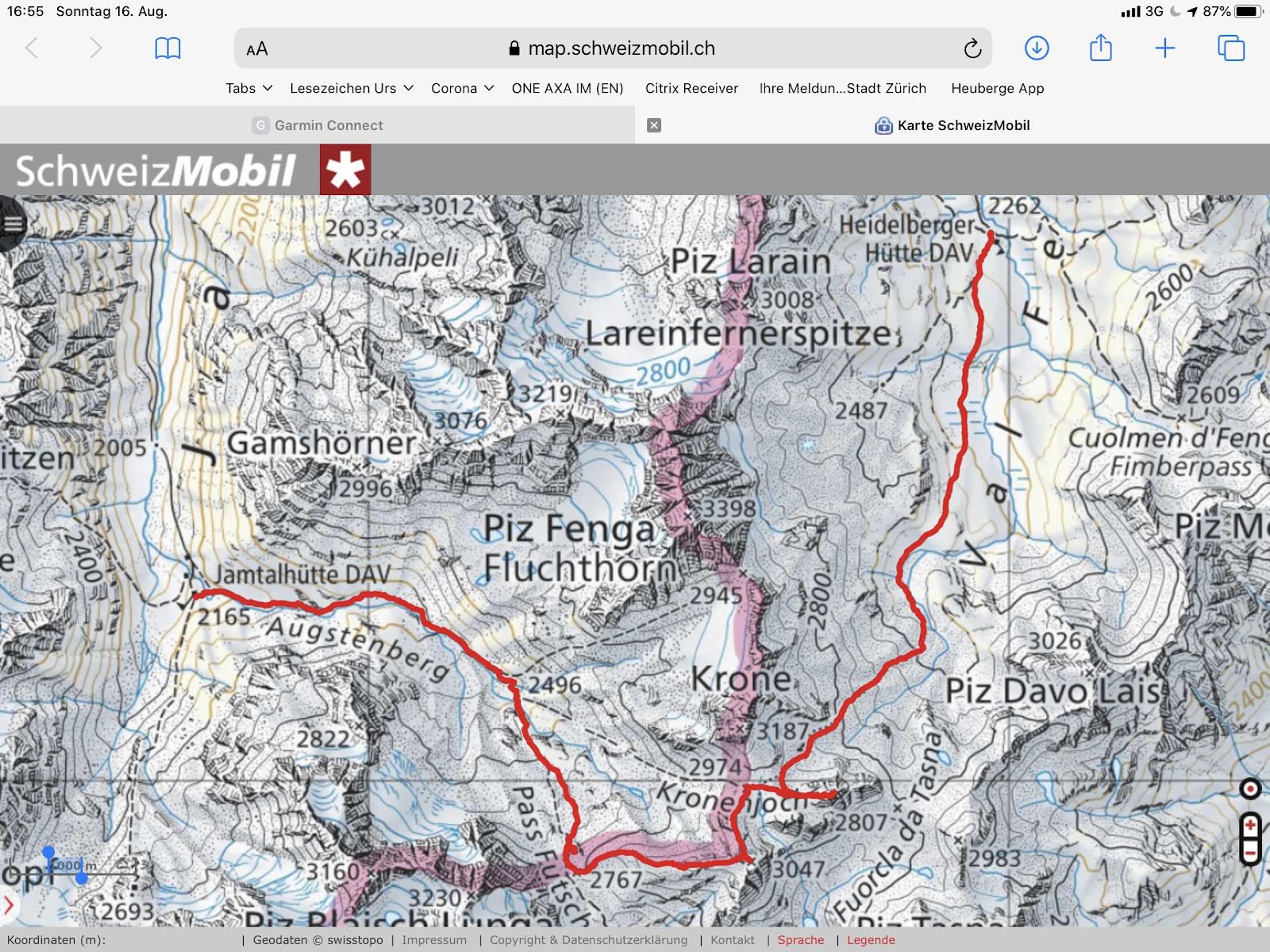Zoom in on the map
This screenshot has height=952, width=1270.
(1250, 826)
